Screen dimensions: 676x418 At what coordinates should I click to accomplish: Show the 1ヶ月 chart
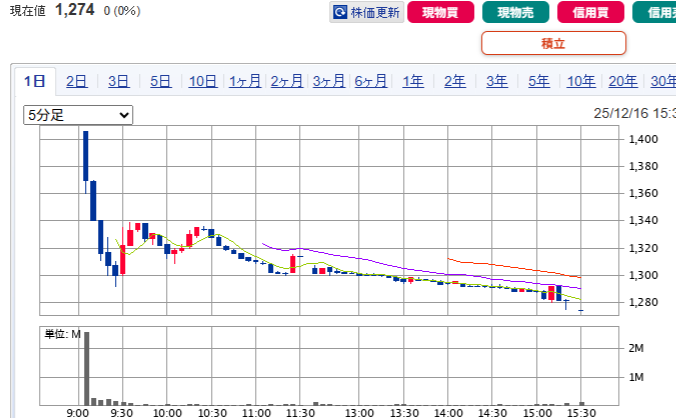pyautogui.click(x=245, y=82)
